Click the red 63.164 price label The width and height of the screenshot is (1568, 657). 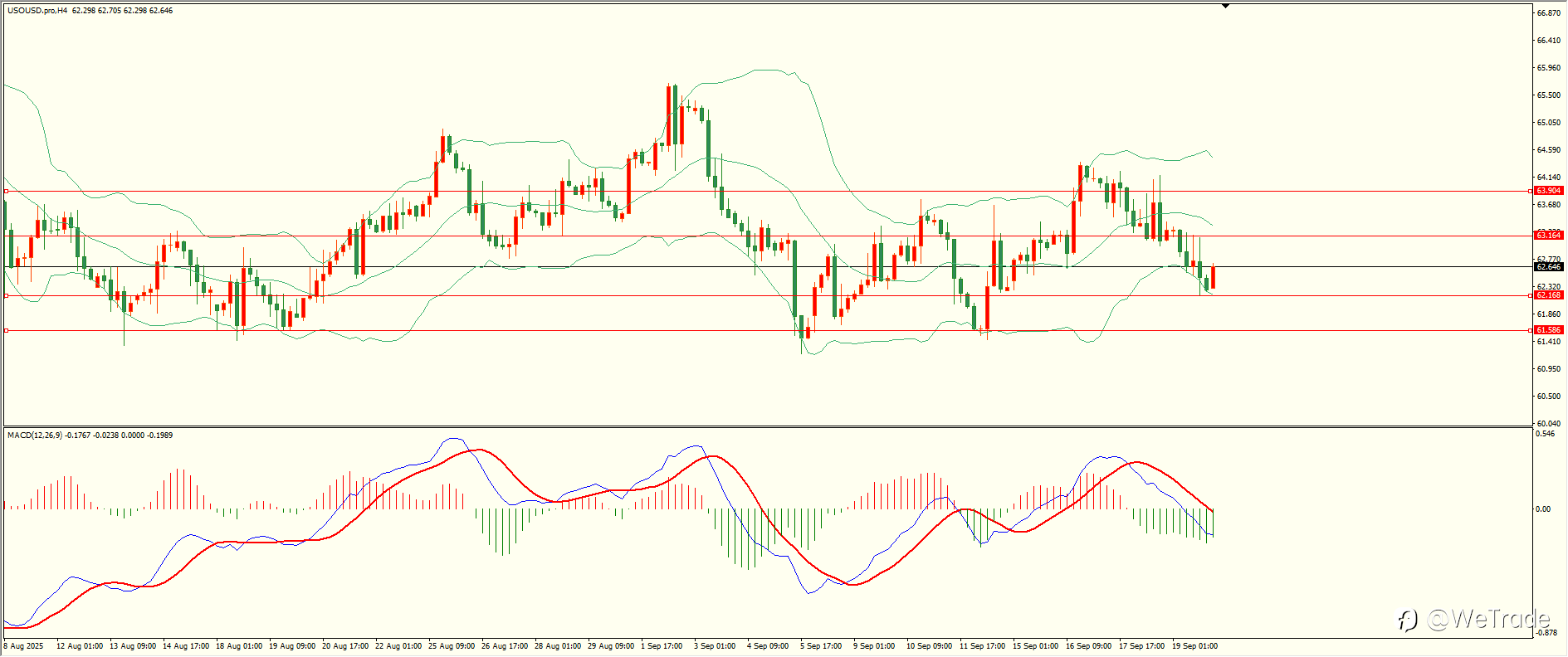coord(1548,236)
